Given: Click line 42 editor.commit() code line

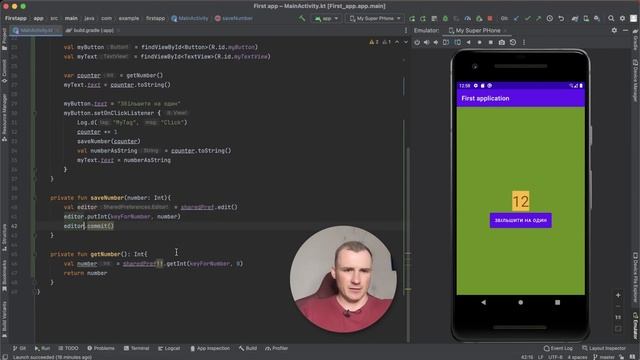Looking at the screenshot, I should click(89, 226).
